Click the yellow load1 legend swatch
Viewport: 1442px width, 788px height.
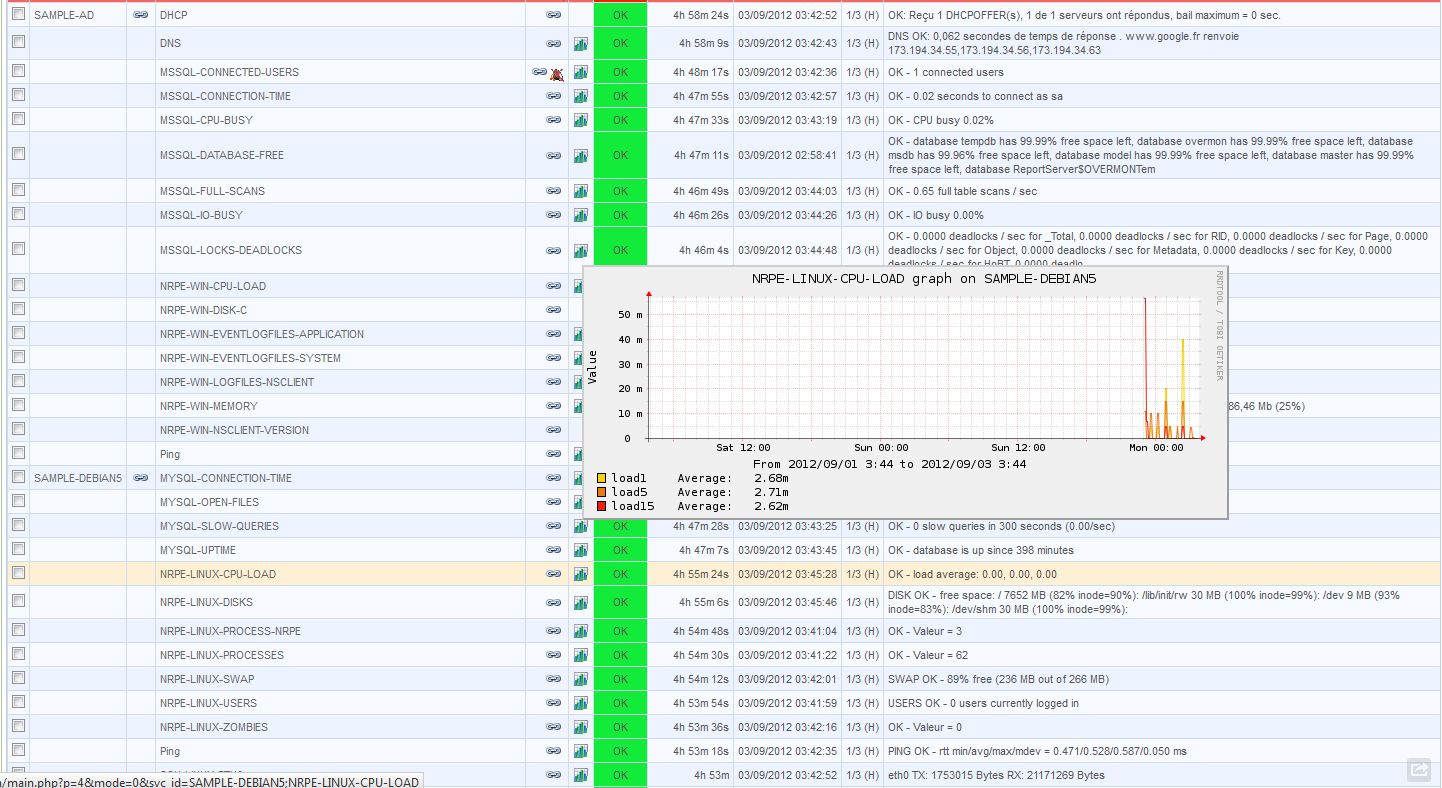click(601, 479)
